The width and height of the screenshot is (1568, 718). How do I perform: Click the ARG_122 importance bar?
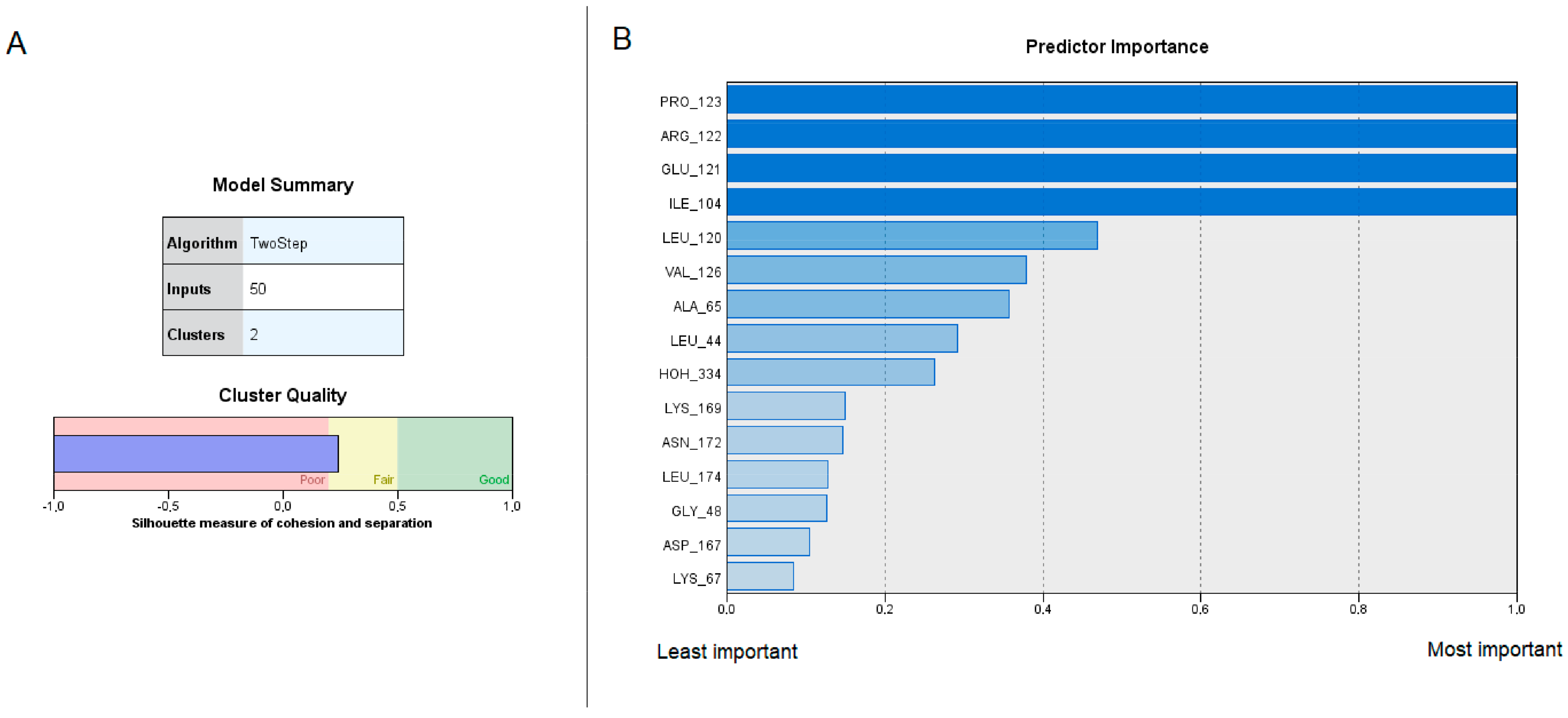tap(1121, 134)
